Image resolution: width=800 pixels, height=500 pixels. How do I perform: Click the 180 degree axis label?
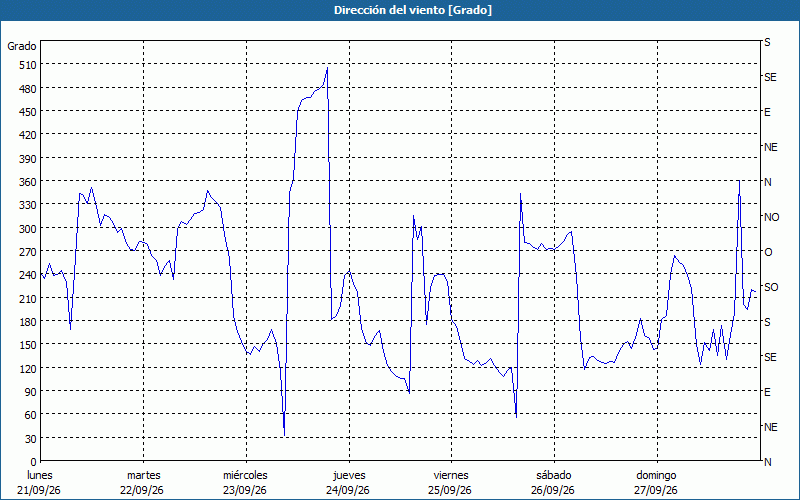[28, 322]
